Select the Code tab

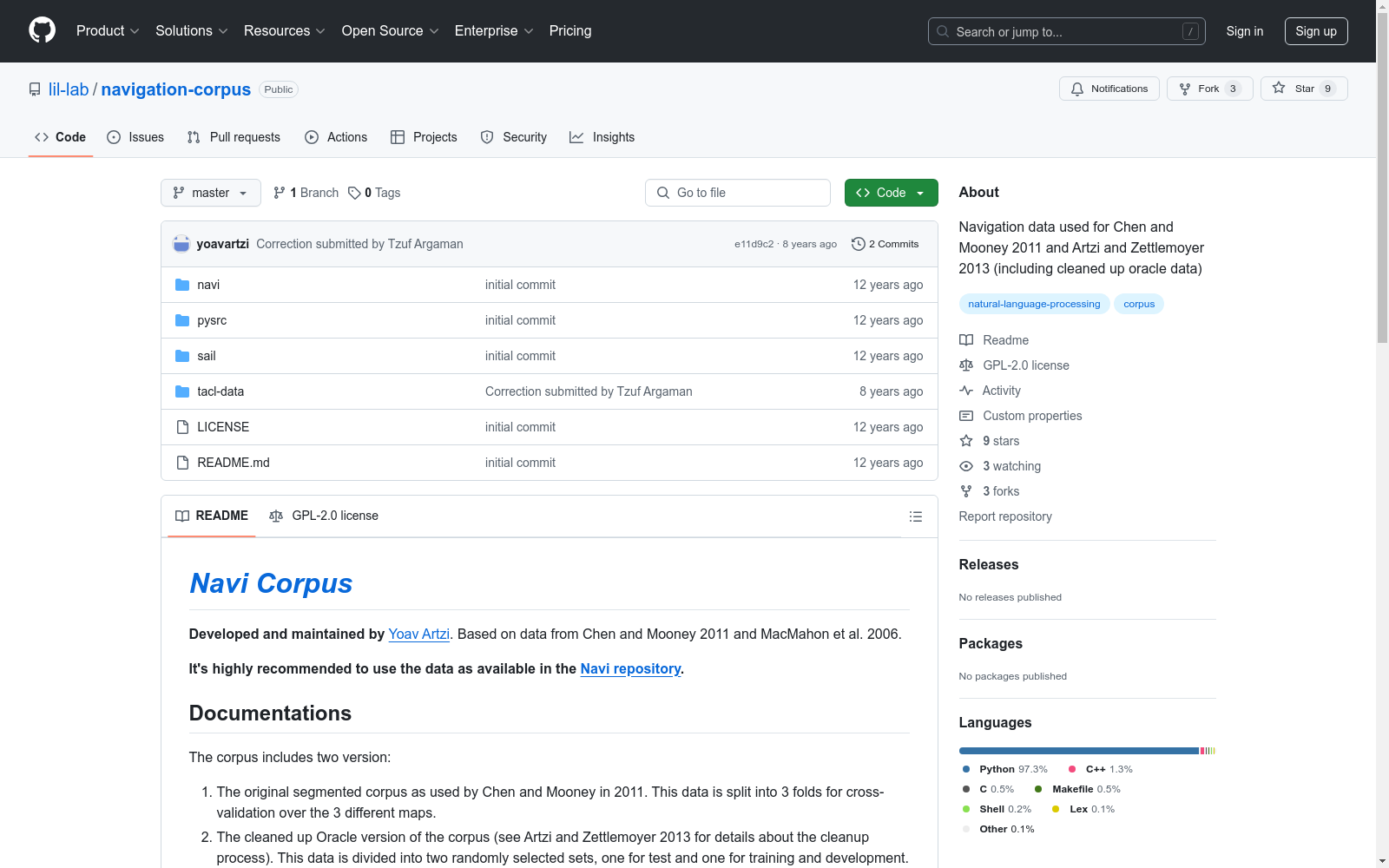[x=61, y=137]
